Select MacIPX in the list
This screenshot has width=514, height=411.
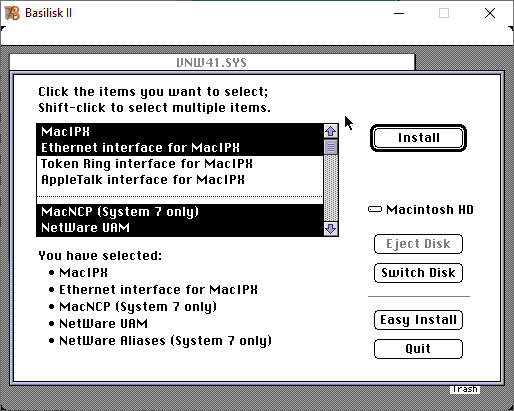coord(180,132)
